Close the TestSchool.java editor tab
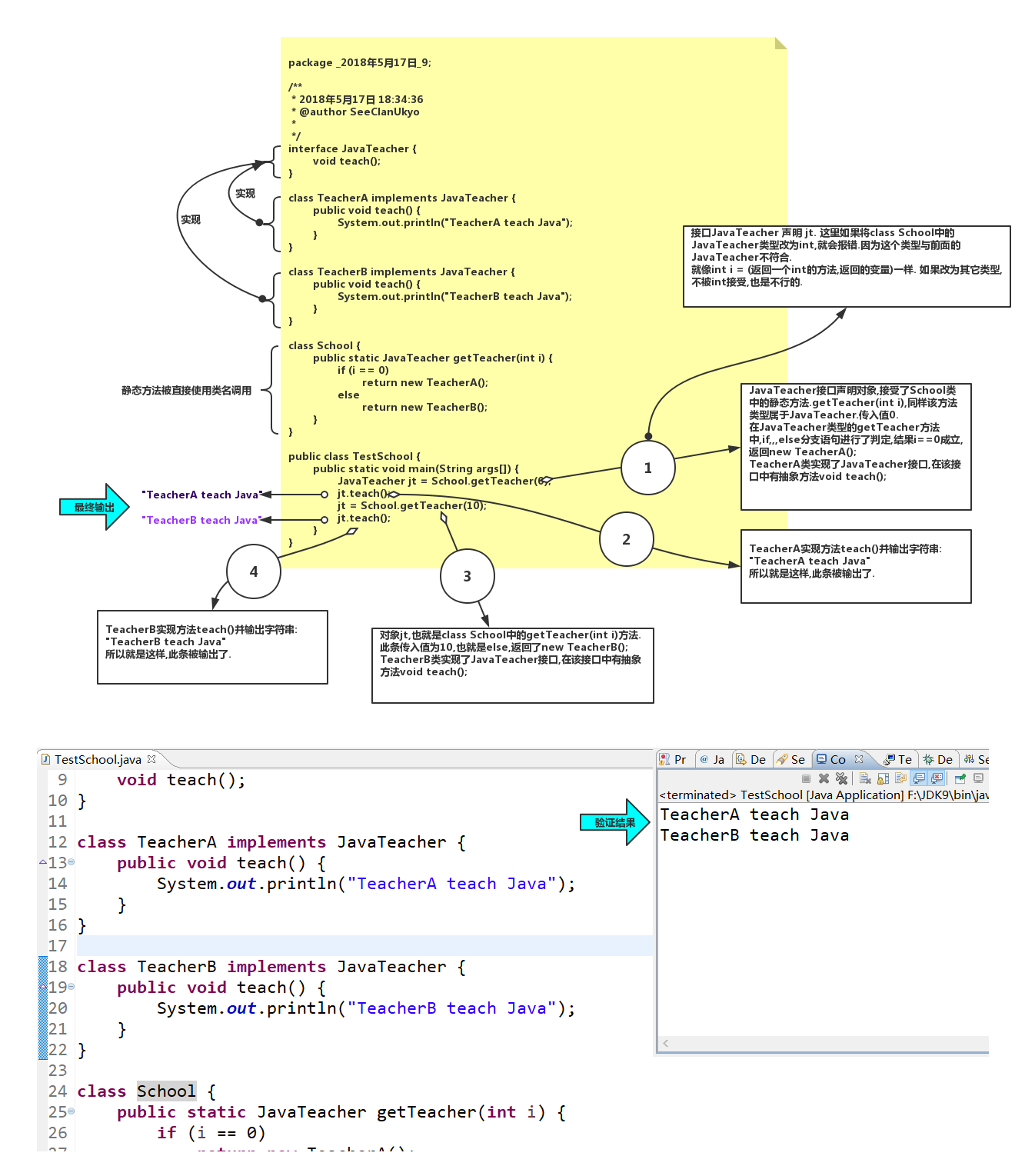The height and width of the screenshot is (1176, 1035). [151, 759]
